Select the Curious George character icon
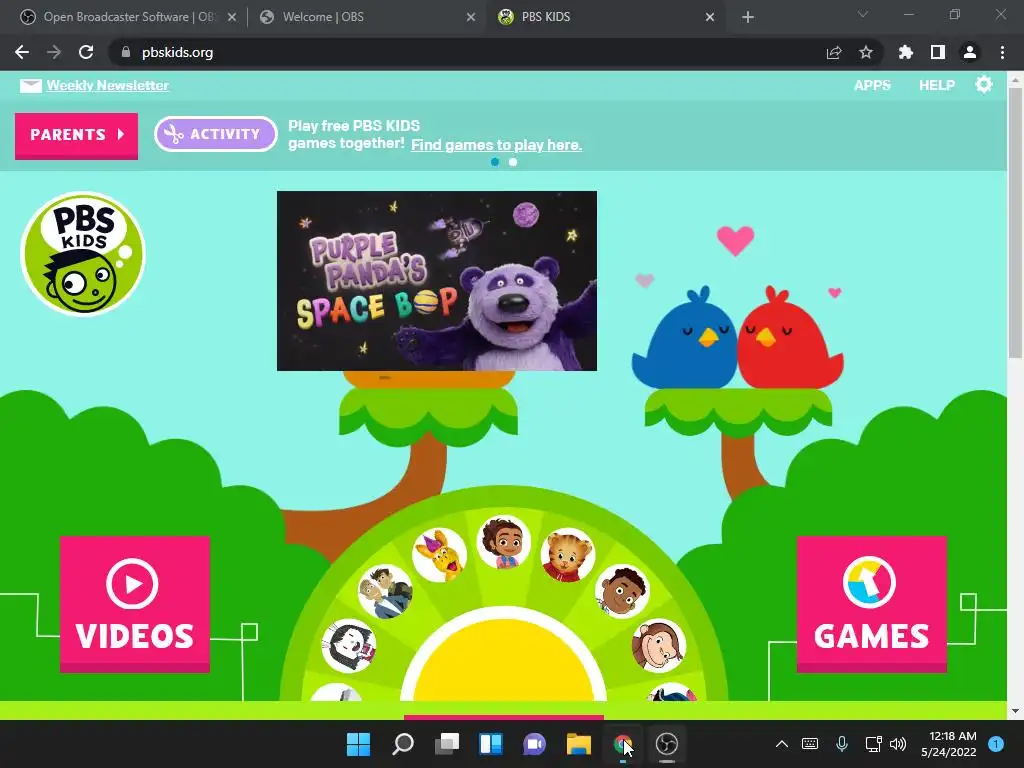The image size is (1024, 768). [658, 645]
